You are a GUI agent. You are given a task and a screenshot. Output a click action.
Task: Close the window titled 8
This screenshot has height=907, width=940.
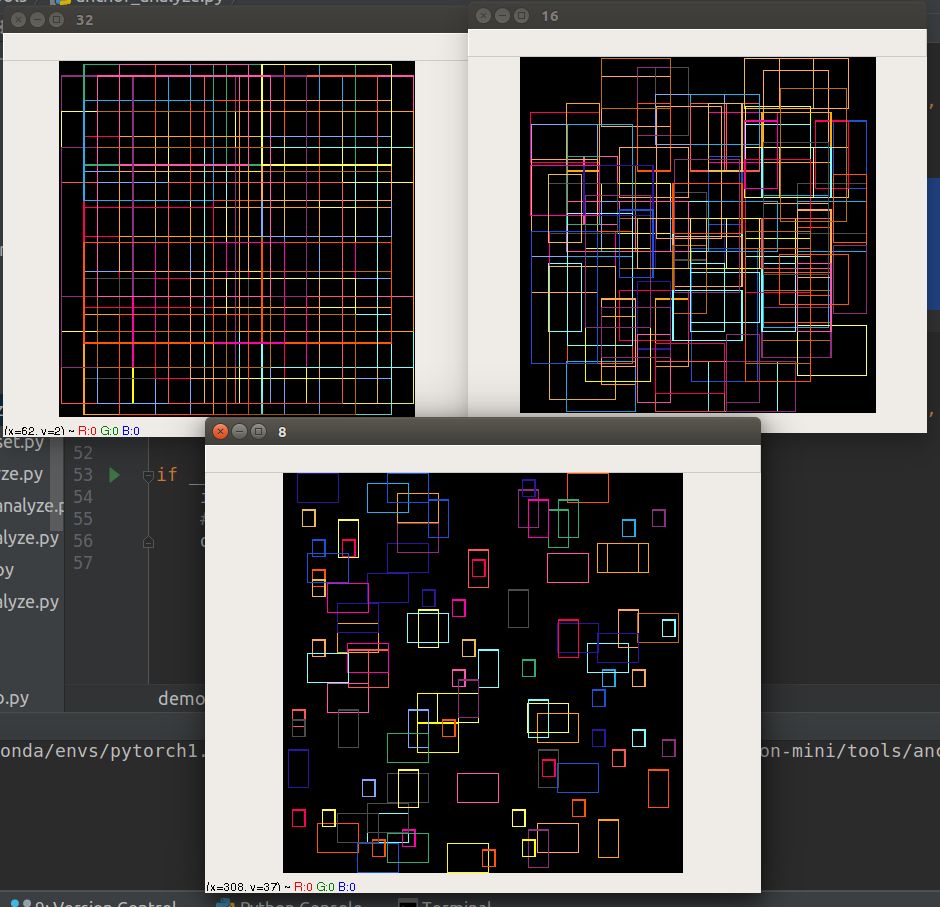tap(220, 431)
